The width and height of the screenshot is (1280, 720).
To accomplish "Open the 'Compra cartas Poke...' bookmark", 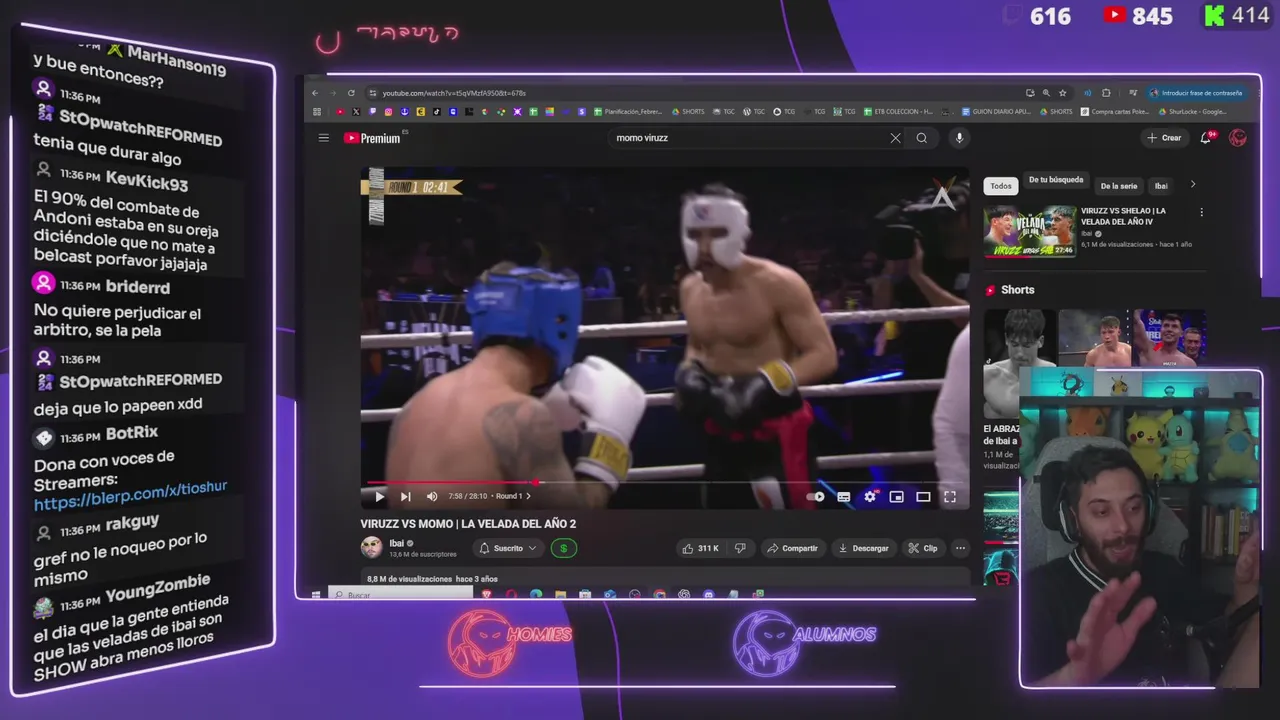I will [1114, 112].
